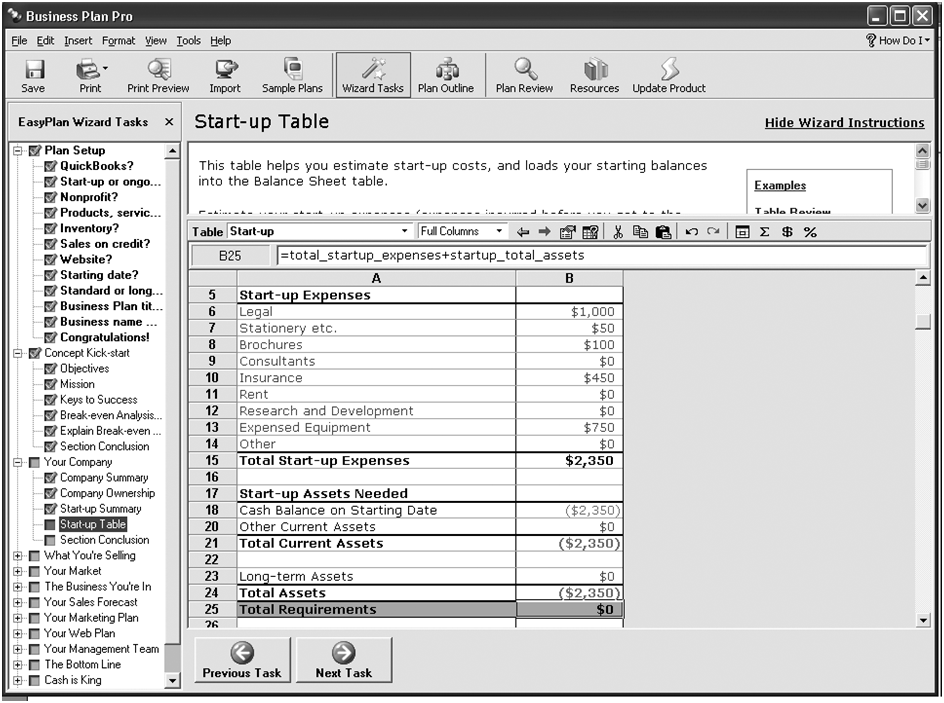The image size is (944, 703).
Task: Click the spreadsheet vertical scrollbar thumb
Action: click(922, 321)
